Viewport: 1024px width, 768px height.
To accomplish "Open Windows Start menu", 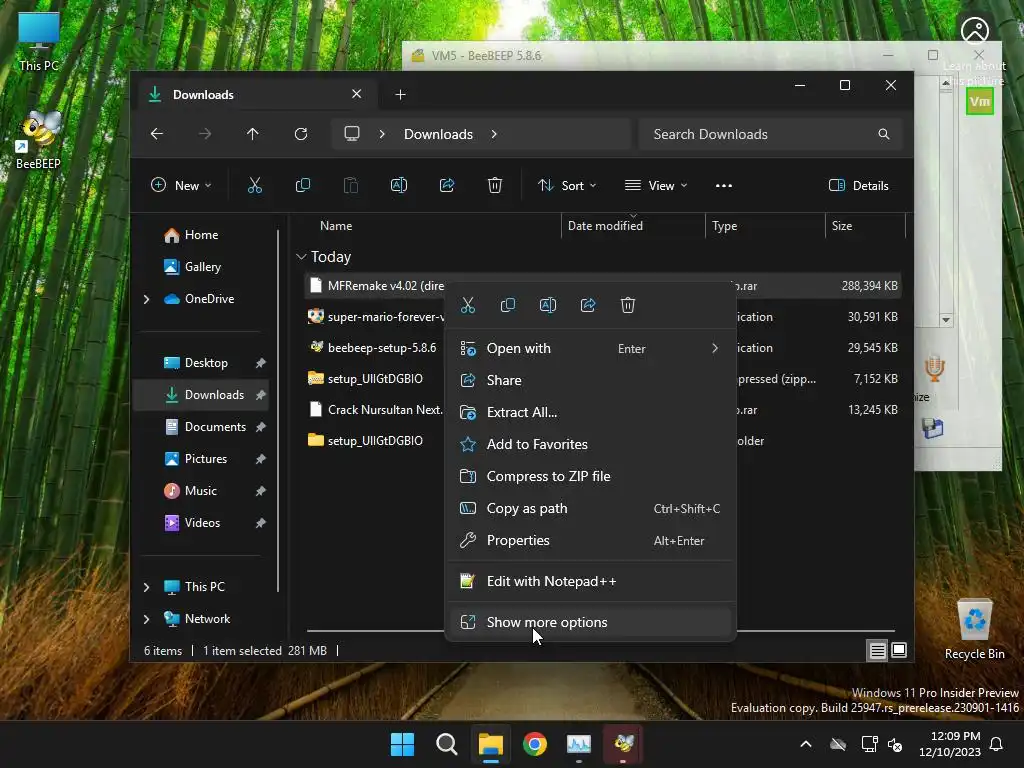I will [x=402, y=744].
